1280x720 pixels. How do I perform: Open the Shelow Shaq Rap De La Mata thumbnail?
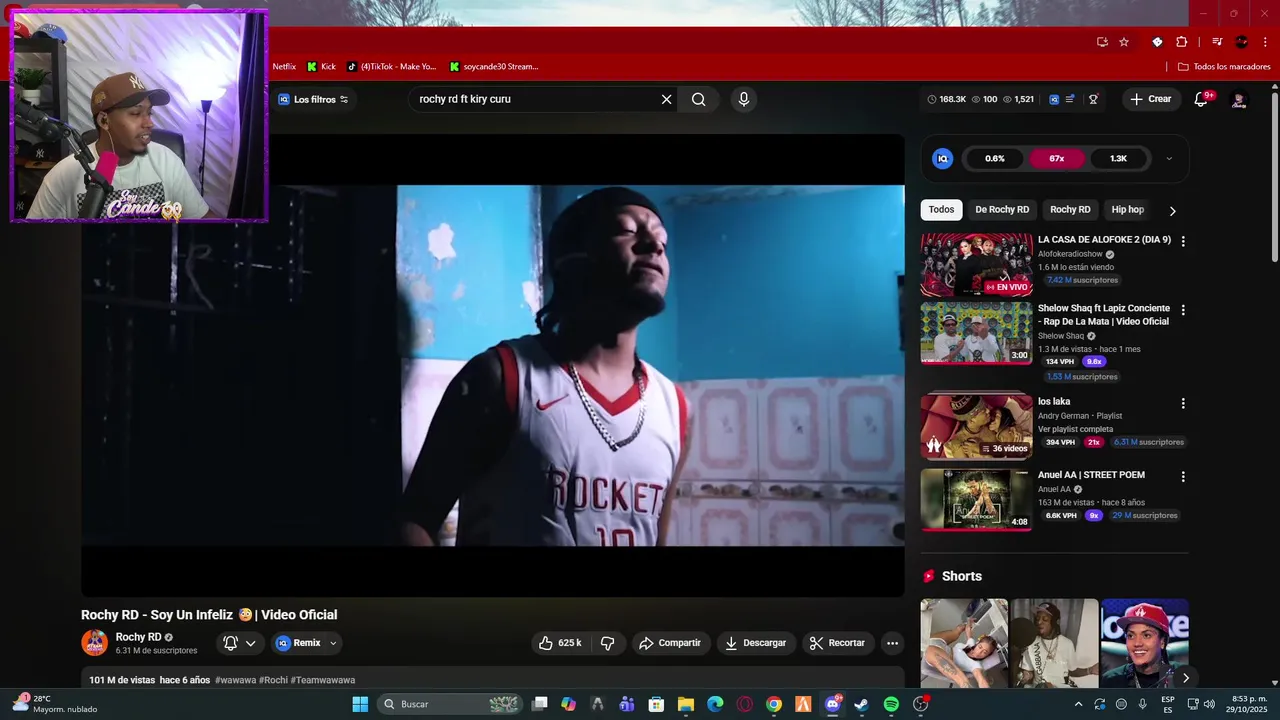tap(976, 333)
